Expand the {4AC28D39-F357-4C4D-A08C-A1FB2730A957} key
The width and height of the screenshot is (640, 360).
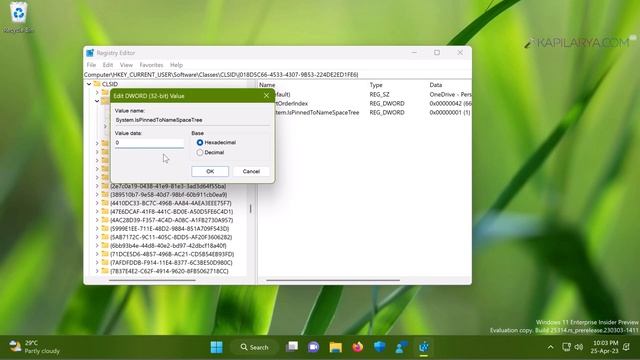pos(97,220)
